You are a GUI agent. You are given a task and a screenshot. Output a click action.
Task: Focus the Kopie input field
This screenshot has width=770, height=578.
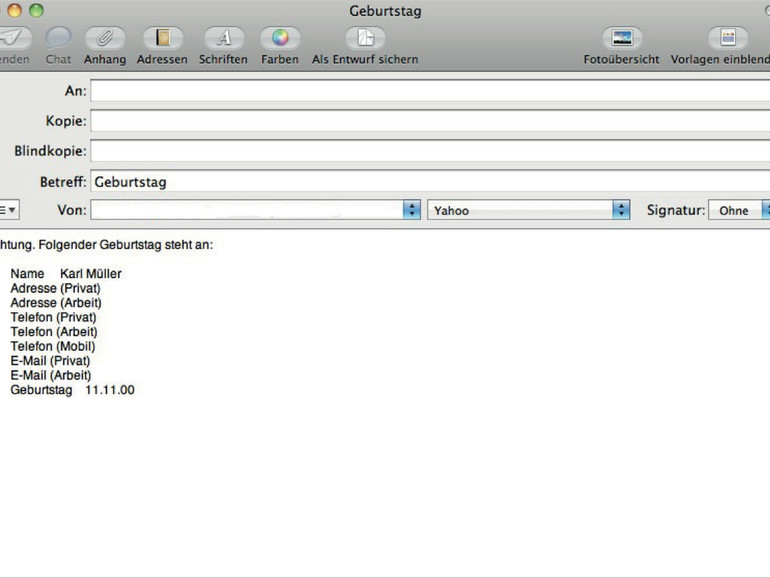430,121
